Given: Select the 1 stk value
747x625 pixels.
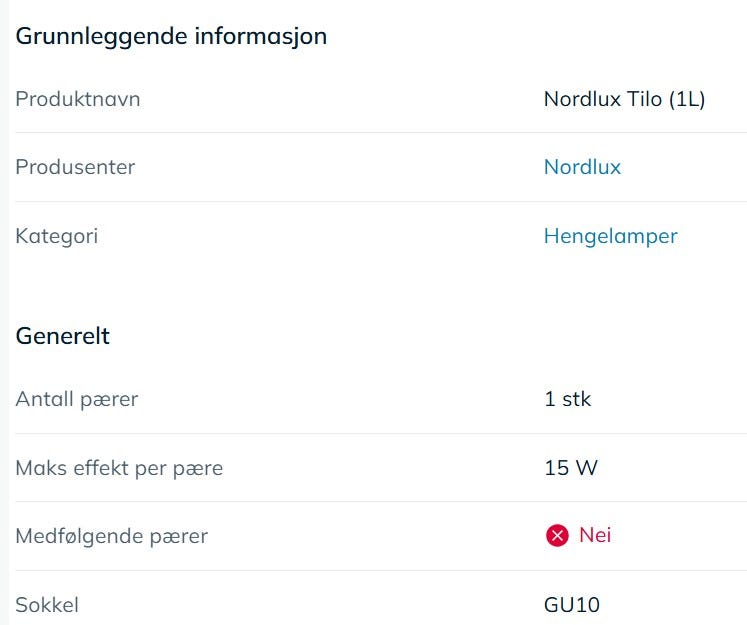Looking at the screenshot, I should [567, 399].
